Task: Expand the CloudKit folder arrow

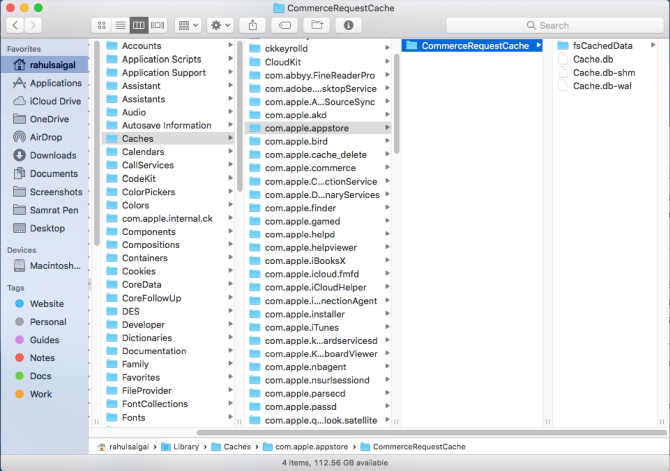Action: pos(387,62)
